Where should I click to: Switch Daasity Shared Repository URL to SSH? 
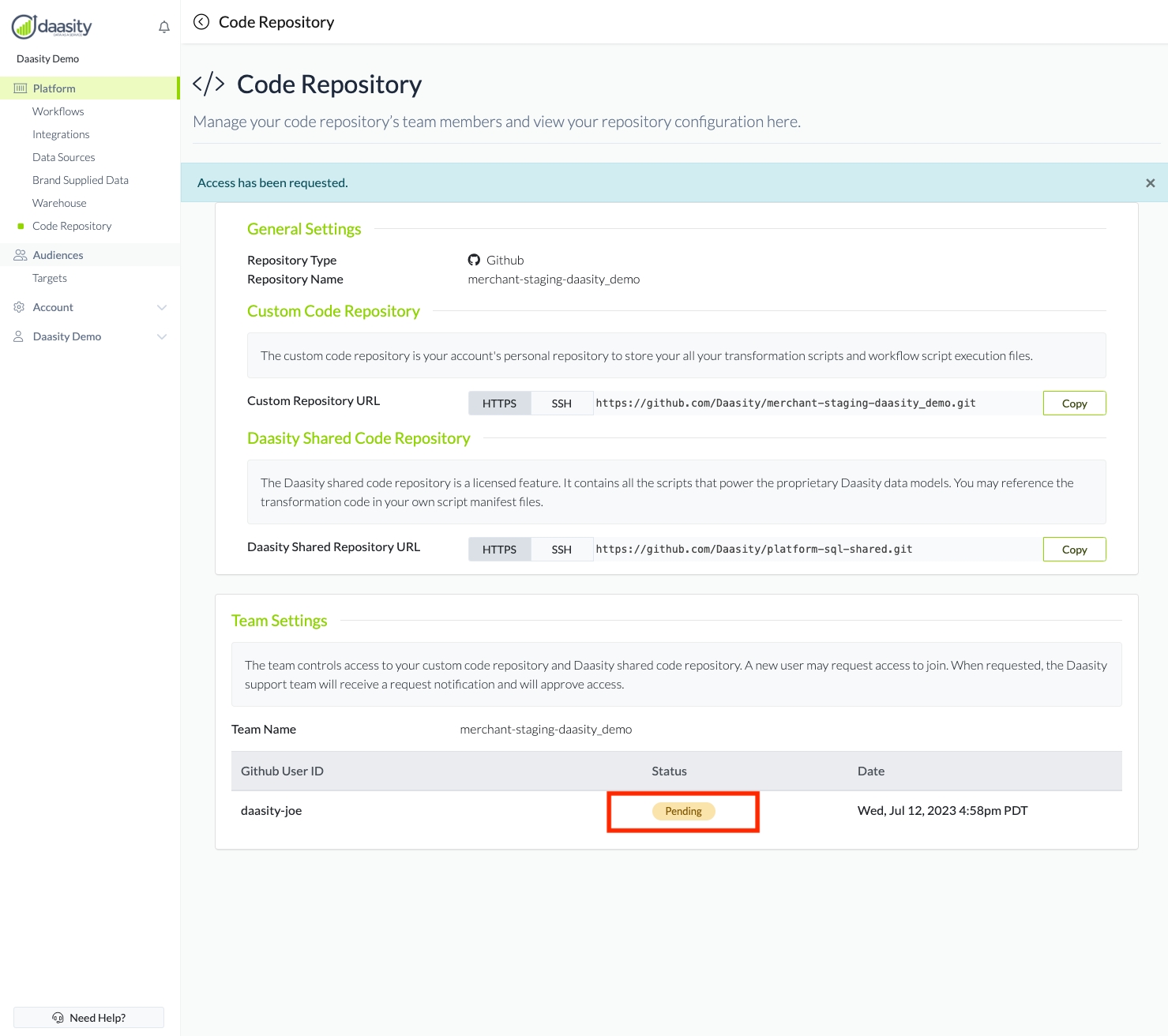(561, 550)
